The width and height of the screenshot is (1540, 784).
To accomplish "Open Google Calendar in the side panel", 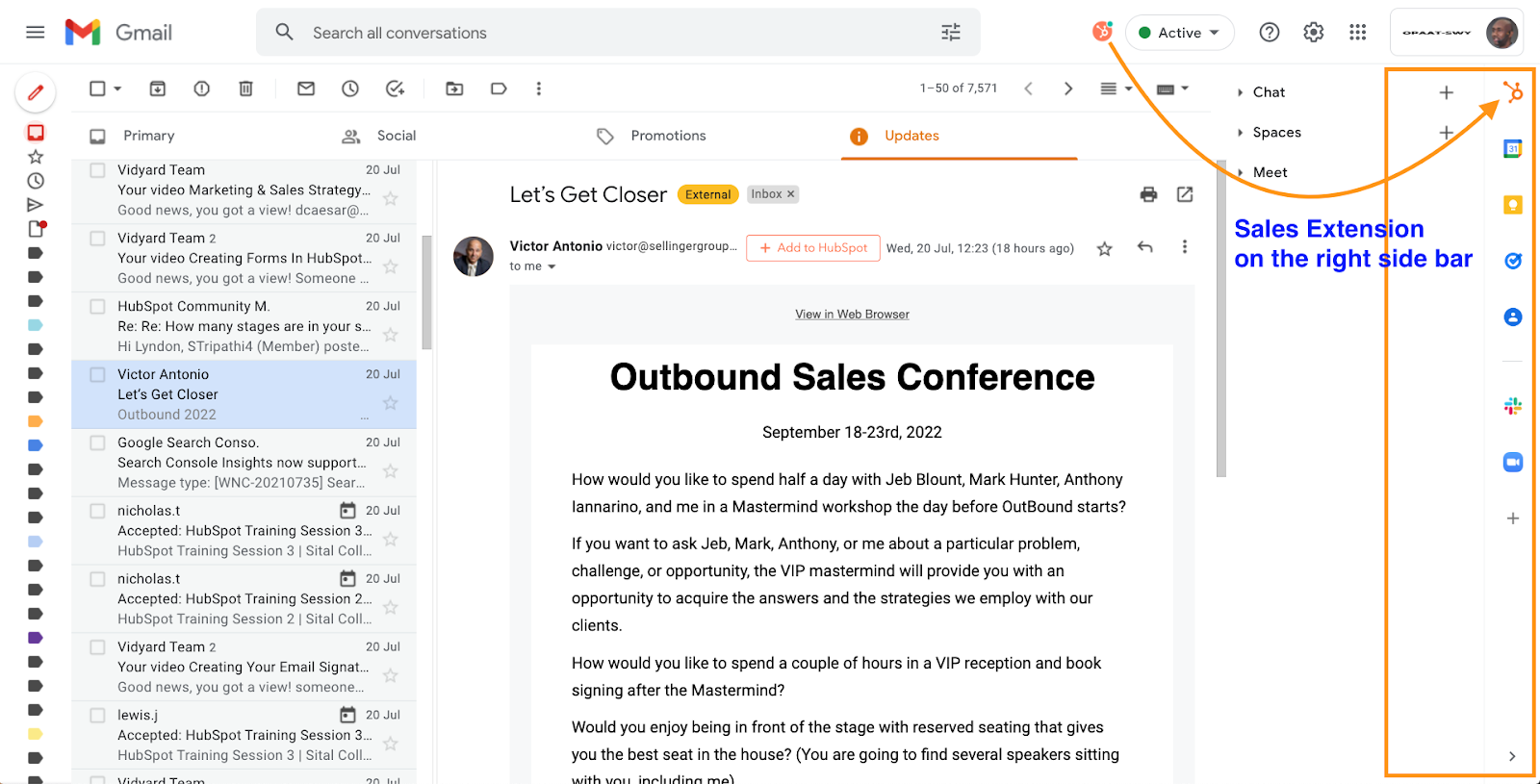I will tap(1513, 149).
